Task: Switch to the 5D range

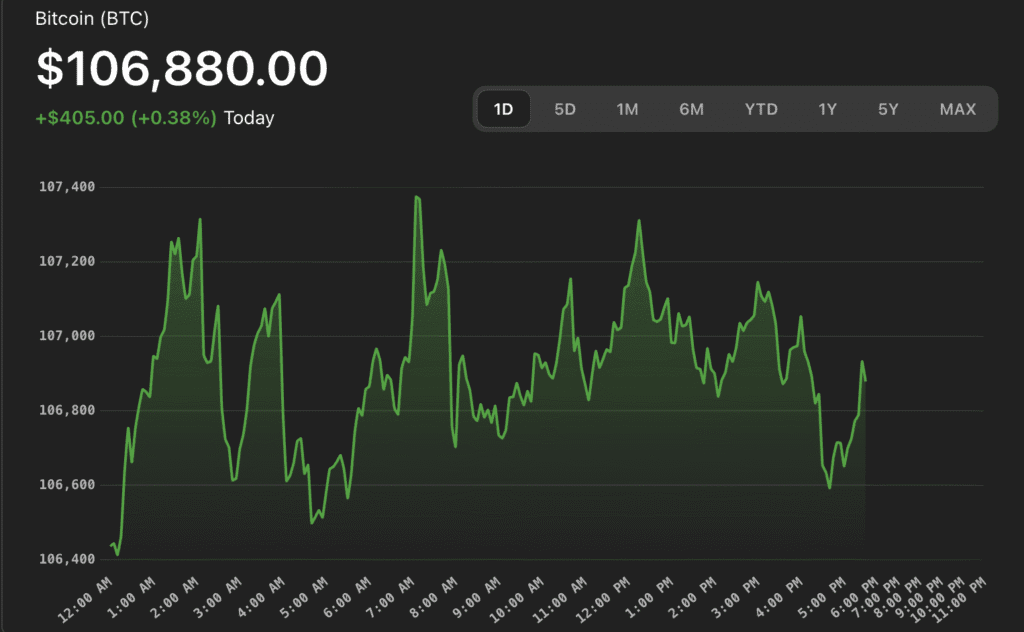Action: coord(565,109)
